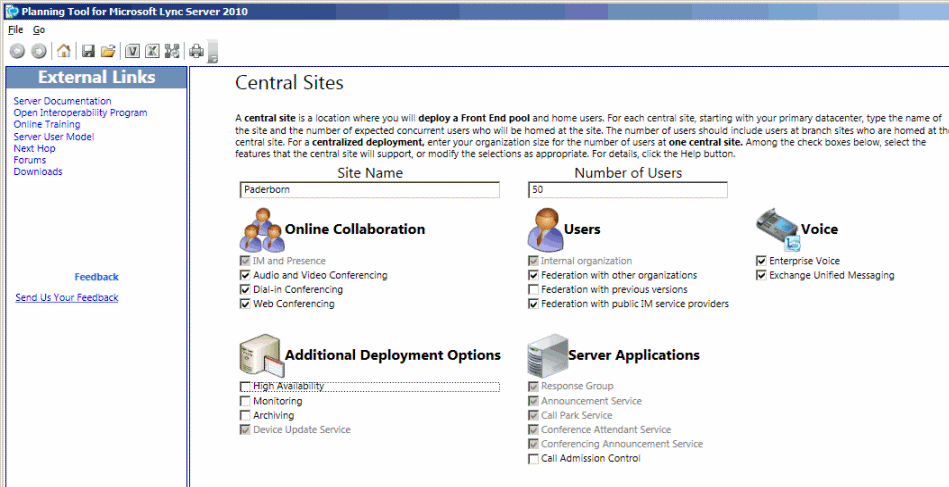Click the application icon in title bar
The height and width of the screenshot is (487, 949).
11,11
